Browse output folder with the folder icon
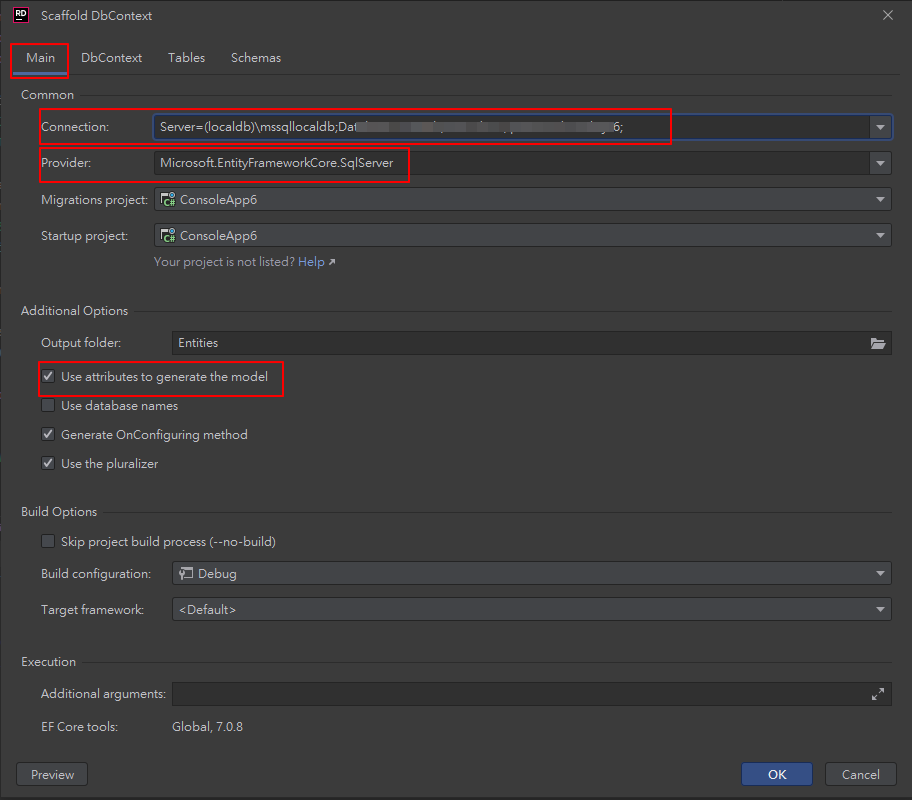The height and width of the screenshot is (800, 912). (878, 343)
